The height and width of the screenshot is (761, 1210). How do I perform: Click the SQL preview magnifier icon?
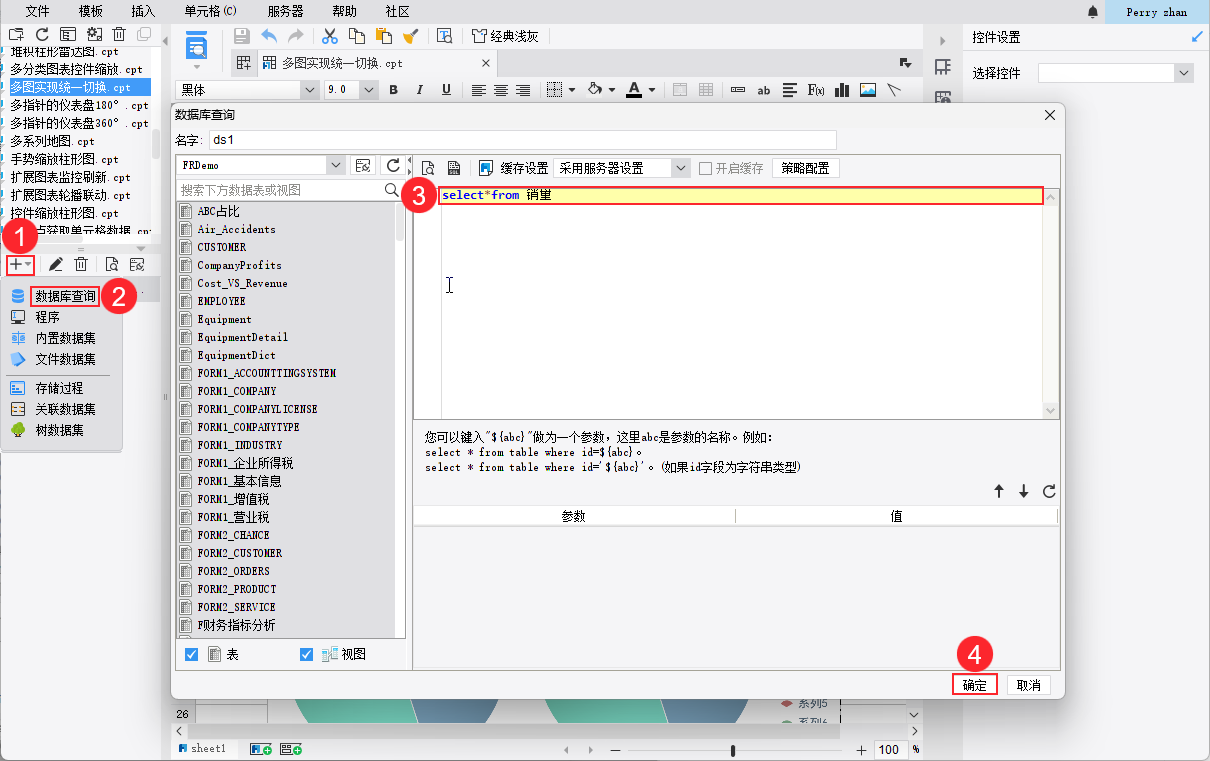click(x=427, y=168)
